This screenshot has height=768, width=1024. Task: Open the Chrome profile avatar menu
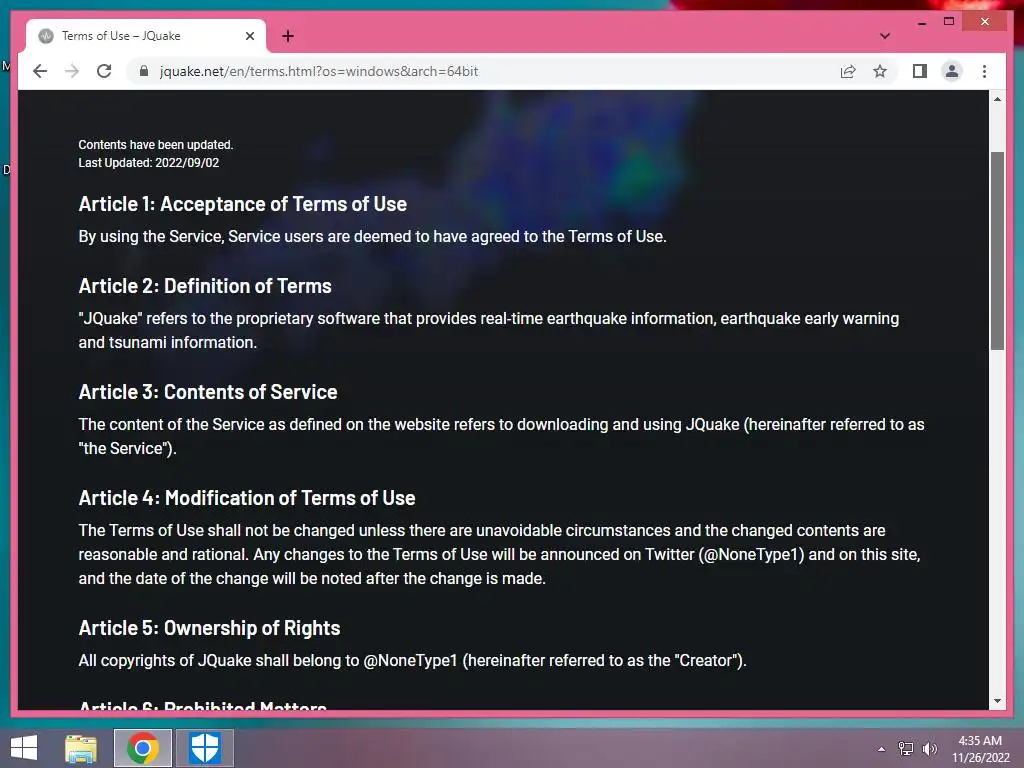(952, 71)
